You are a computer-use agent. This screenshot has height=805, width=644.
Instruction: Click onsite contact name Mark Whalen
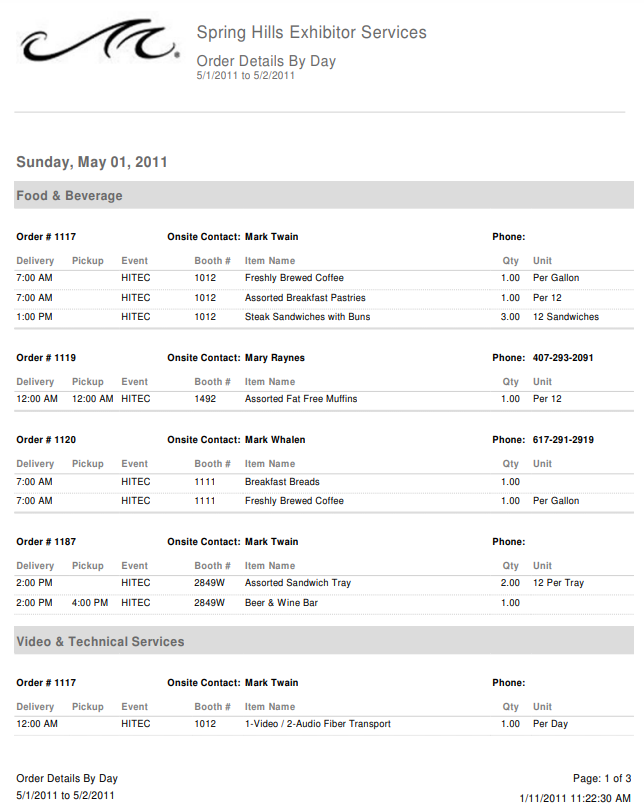[x=275, y=440]
